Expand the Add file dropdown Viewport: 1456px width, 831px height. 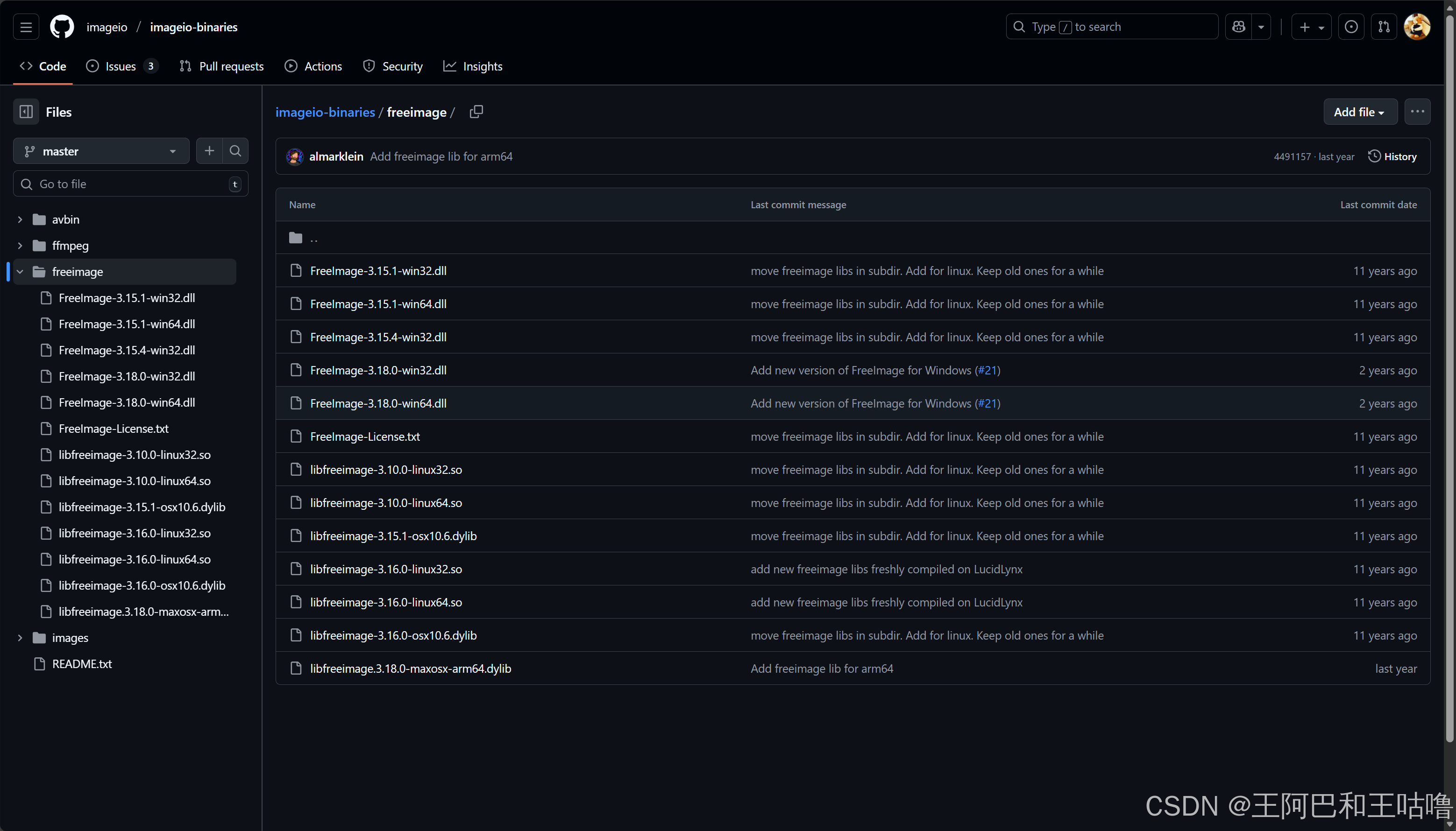tap(1360, 112)
